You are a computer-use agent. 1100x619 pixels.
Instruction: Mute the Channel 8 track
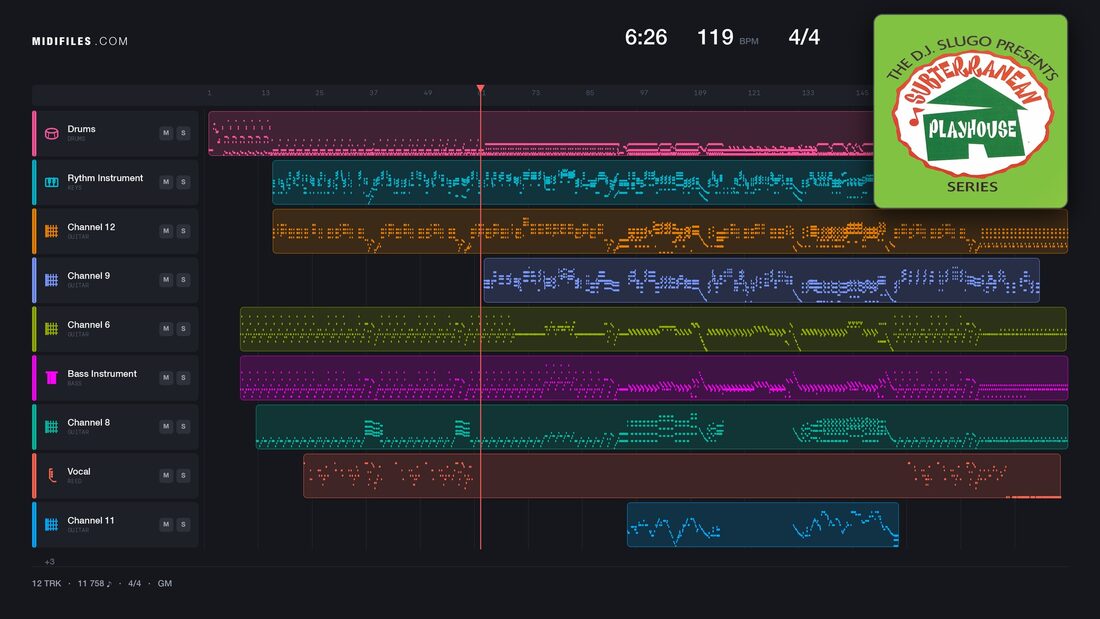166,426
